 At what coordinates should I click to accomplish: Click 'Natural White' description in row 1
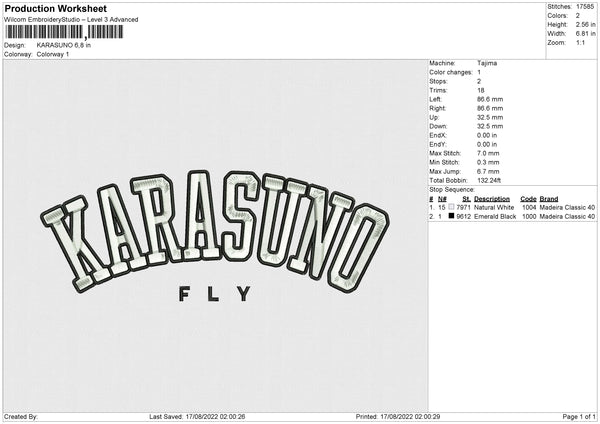pos(494,207)
